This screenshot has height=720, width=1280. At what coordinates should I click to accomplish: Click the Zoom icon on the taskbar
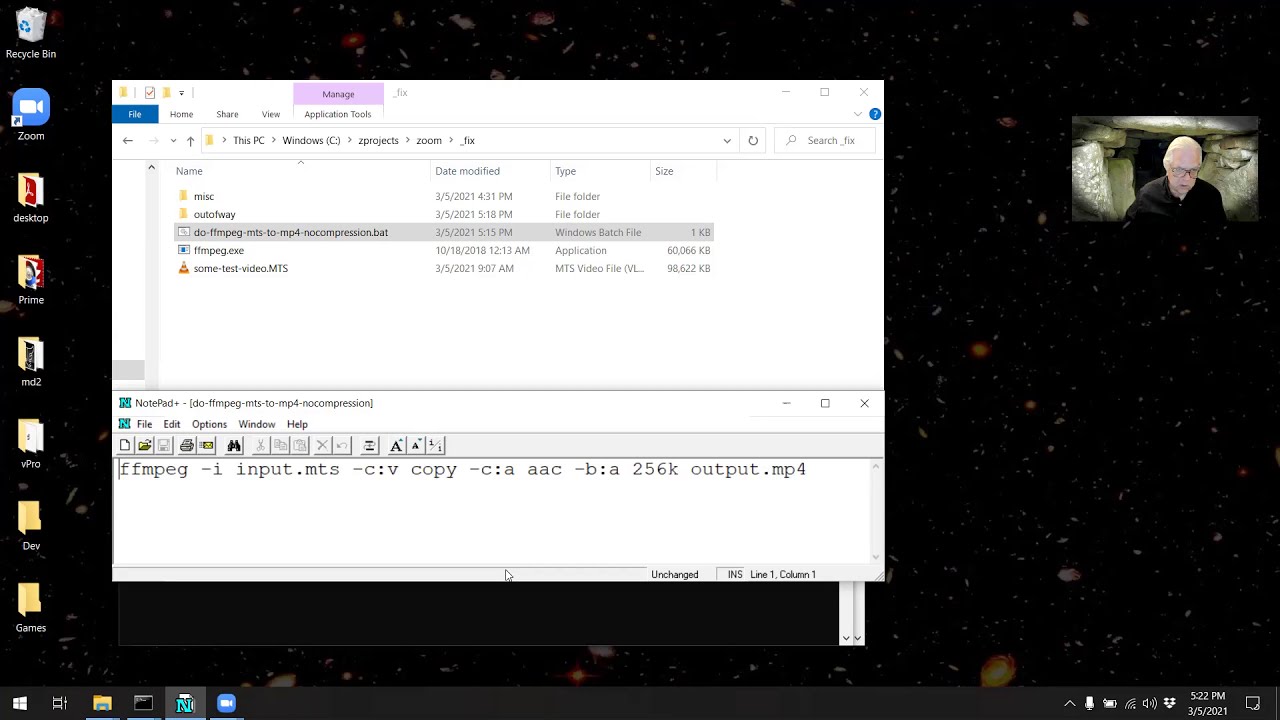226,703
